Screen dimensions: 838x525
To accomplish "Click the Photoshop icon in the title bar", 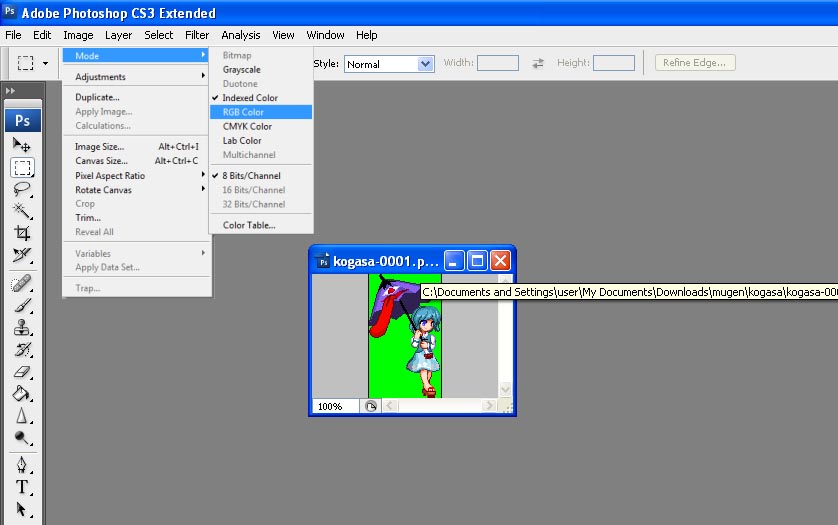I will click(x=10, y=12).
